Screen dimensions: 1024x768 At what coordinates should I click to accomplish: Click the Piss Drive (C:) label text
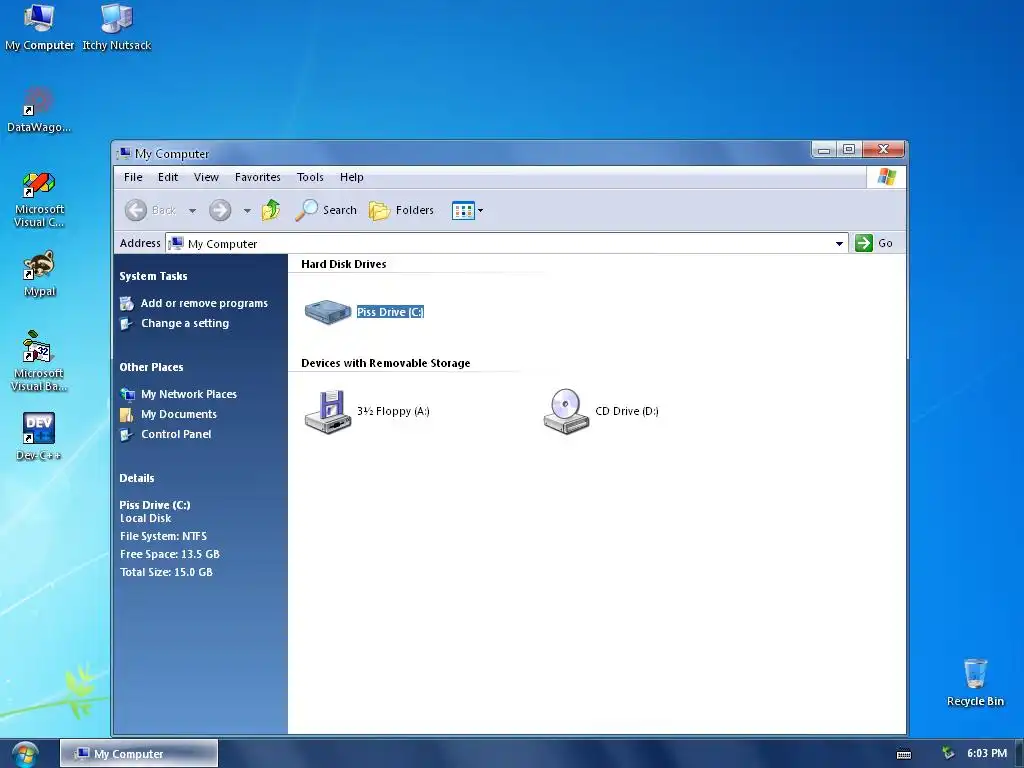click(391, 312)
